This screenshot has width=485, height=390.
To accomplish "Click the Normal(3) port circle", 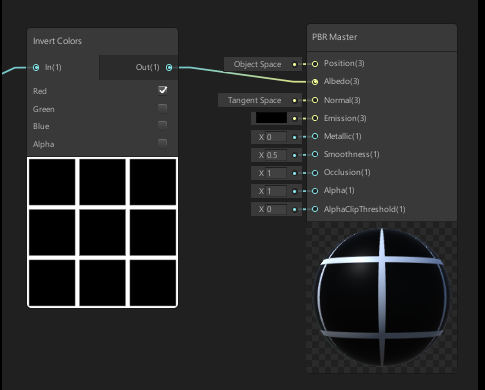I will tap(315, 100).
